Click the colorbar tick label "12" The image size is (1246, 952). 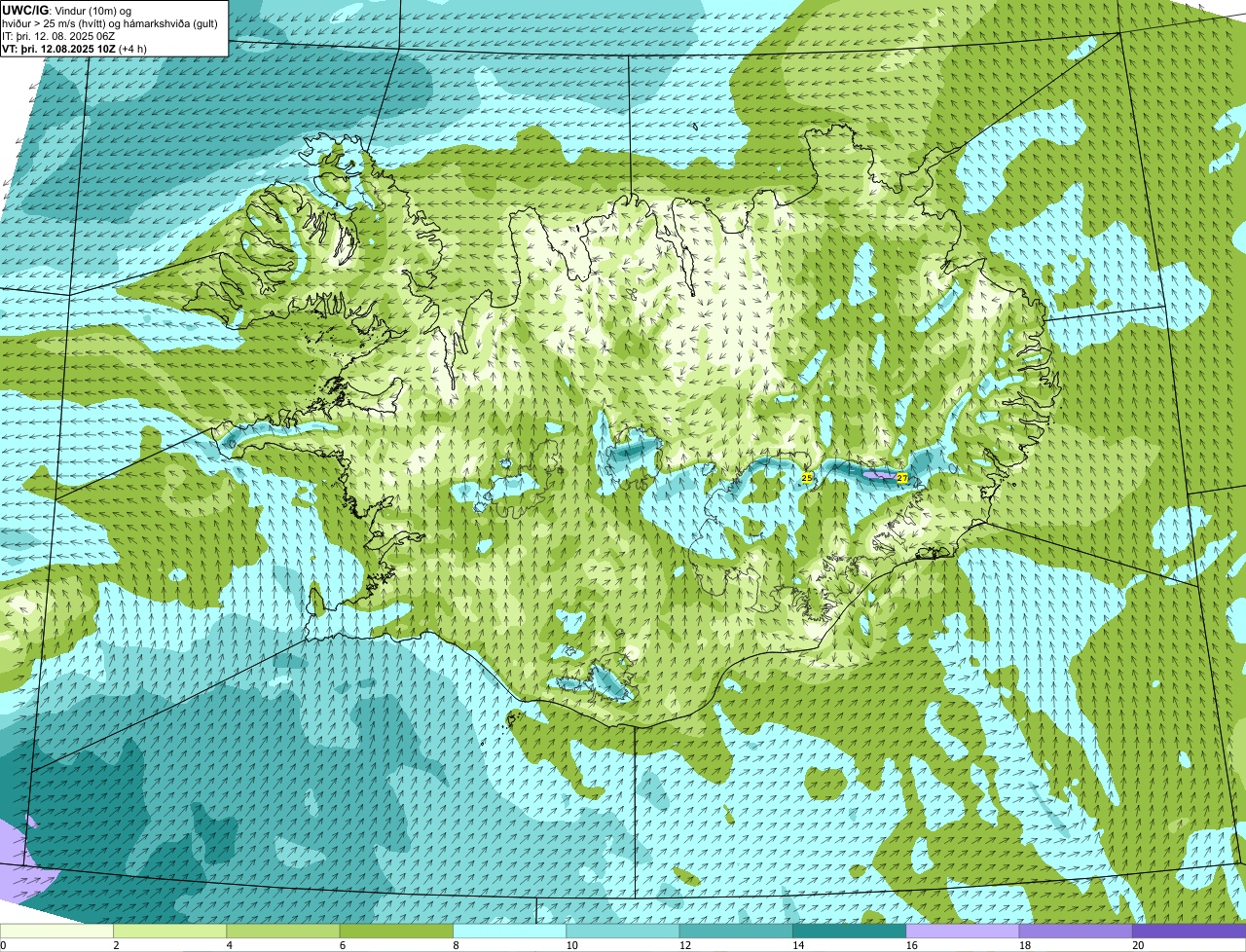coord(684,945)
